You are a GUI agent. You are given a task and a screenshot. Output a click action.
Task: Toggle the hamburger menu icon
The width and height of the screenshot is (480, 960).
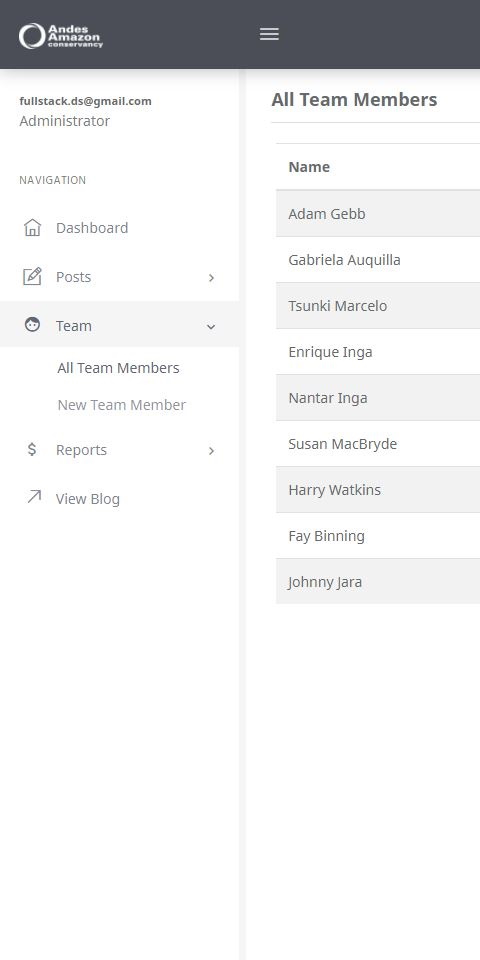(x=269, y=34)
